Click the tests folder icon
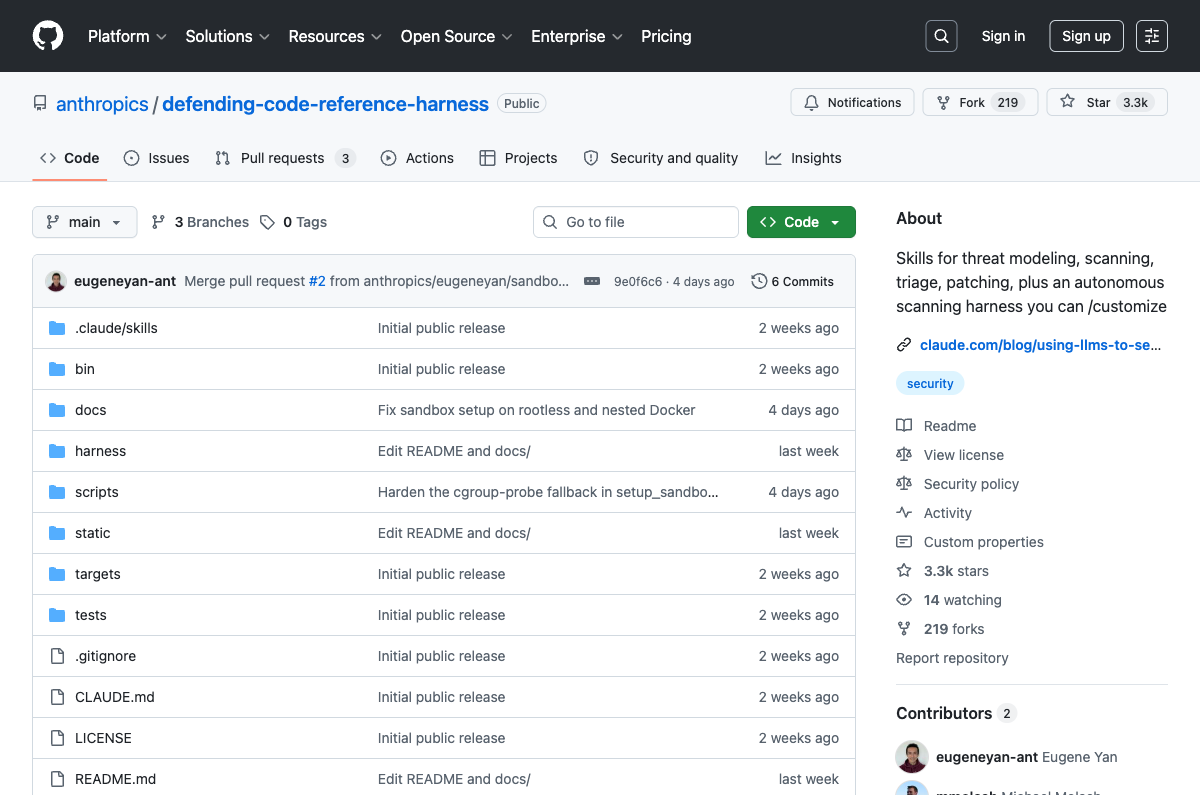 (x=57, y=615)
